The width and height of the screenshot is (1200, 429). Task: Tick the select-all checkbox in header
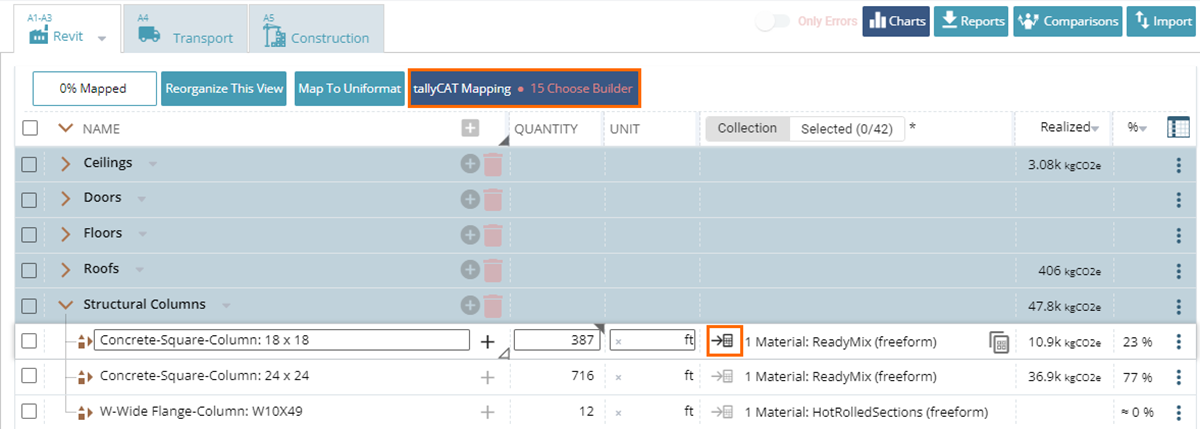tap(30, 128)
